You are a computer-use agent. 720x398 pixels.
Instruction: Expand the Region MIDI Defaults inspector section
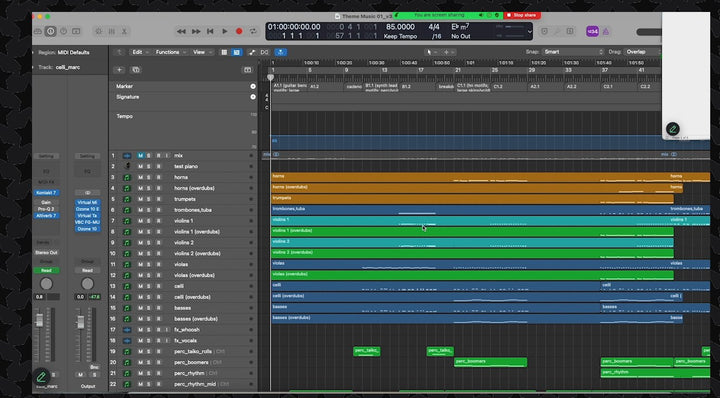(34, 52)
